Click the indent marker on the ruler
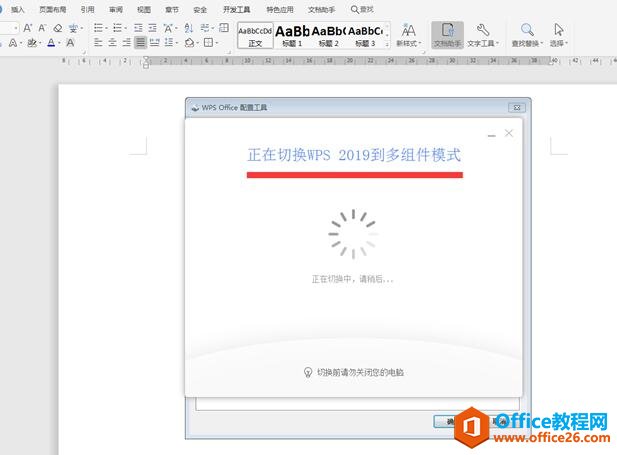 [146, 62]
